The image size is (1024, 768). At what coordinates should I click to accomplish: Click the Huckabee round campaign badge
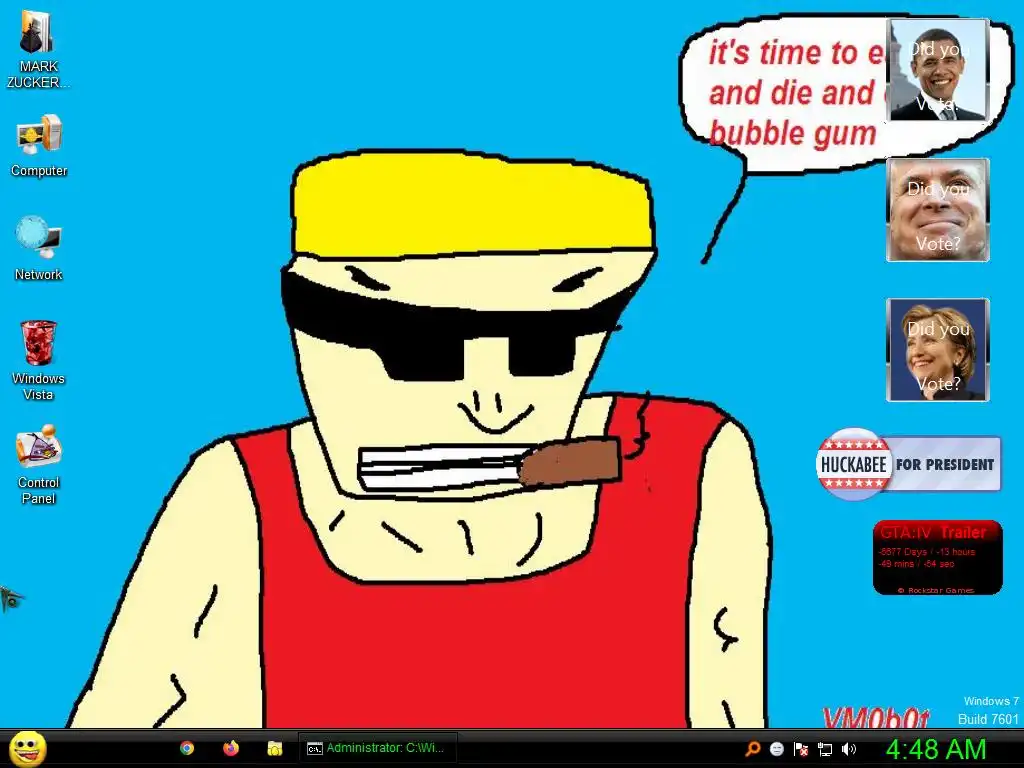pyautogui.click(x=854, y=464)
